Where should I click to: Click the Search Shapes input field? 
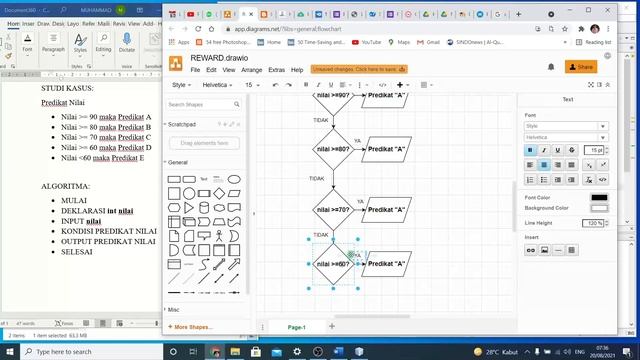pos(204,105)
